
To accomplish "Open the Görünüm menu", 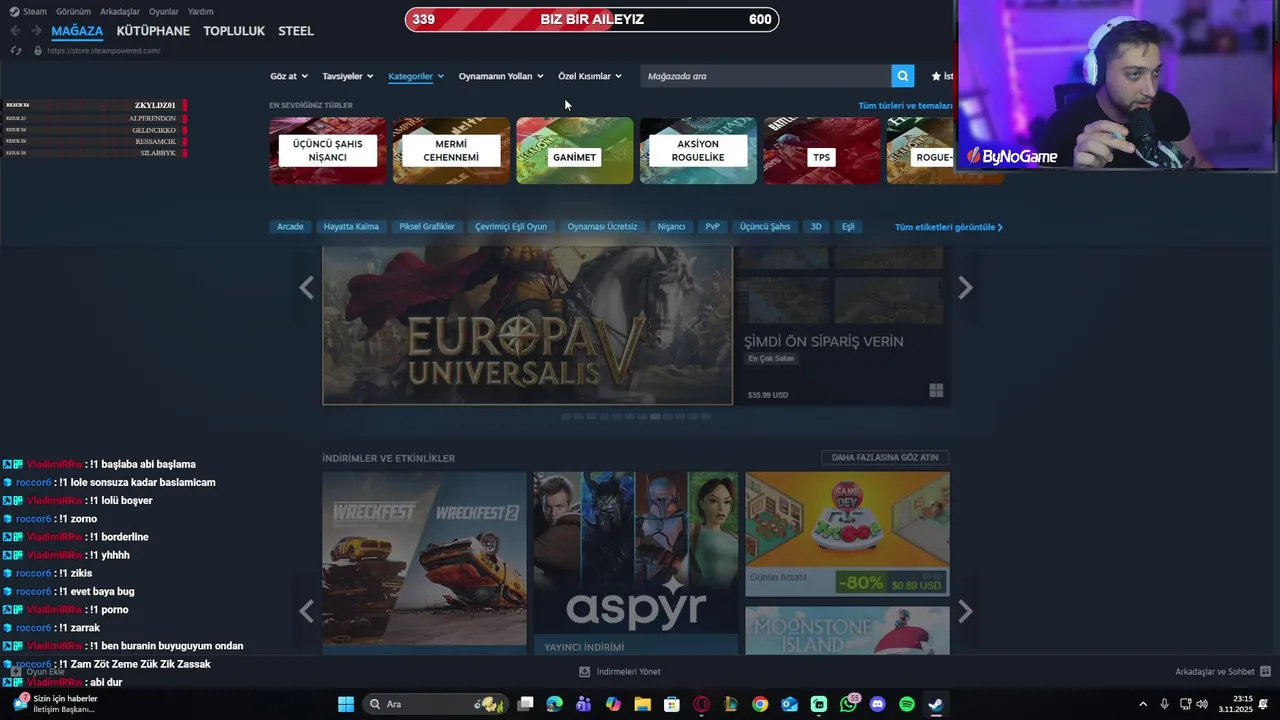I will (73, 12).
